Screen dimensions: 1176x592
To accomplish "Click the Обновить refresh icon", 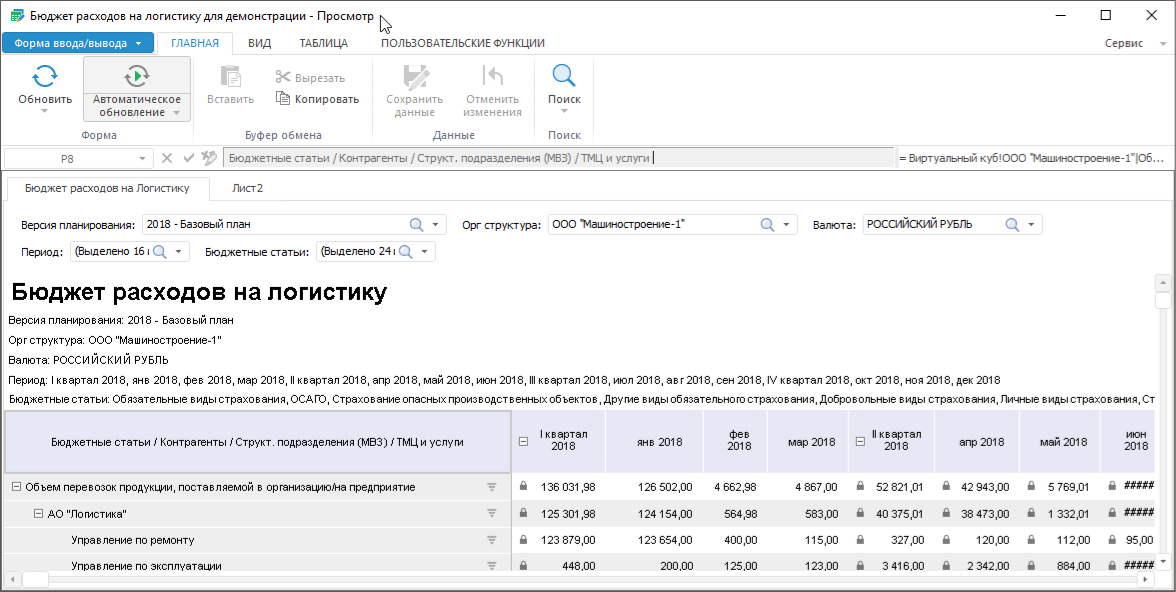I will 45,77.
